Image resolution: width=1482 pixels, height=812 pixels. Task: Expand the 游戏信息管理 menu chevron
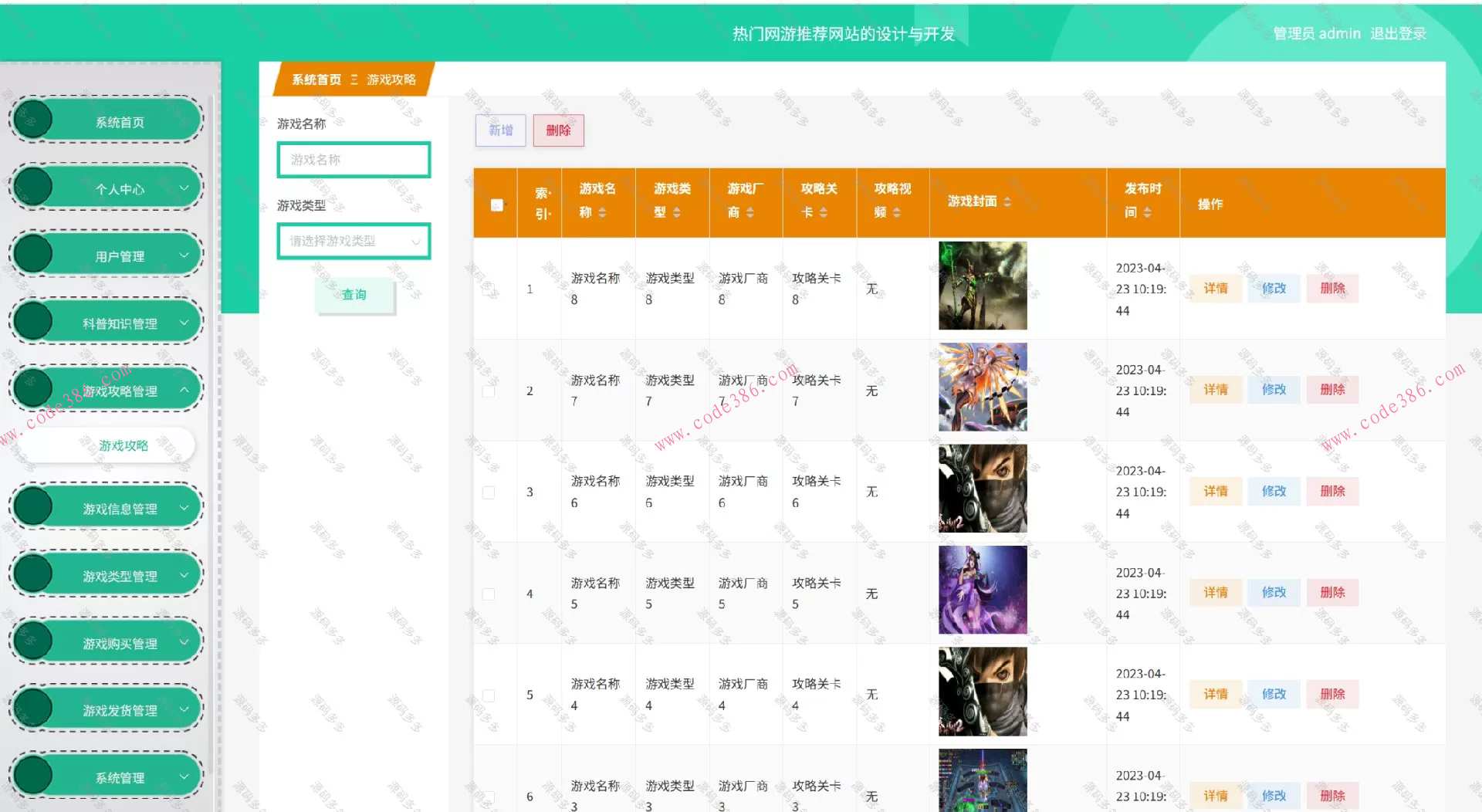point(184,507)
